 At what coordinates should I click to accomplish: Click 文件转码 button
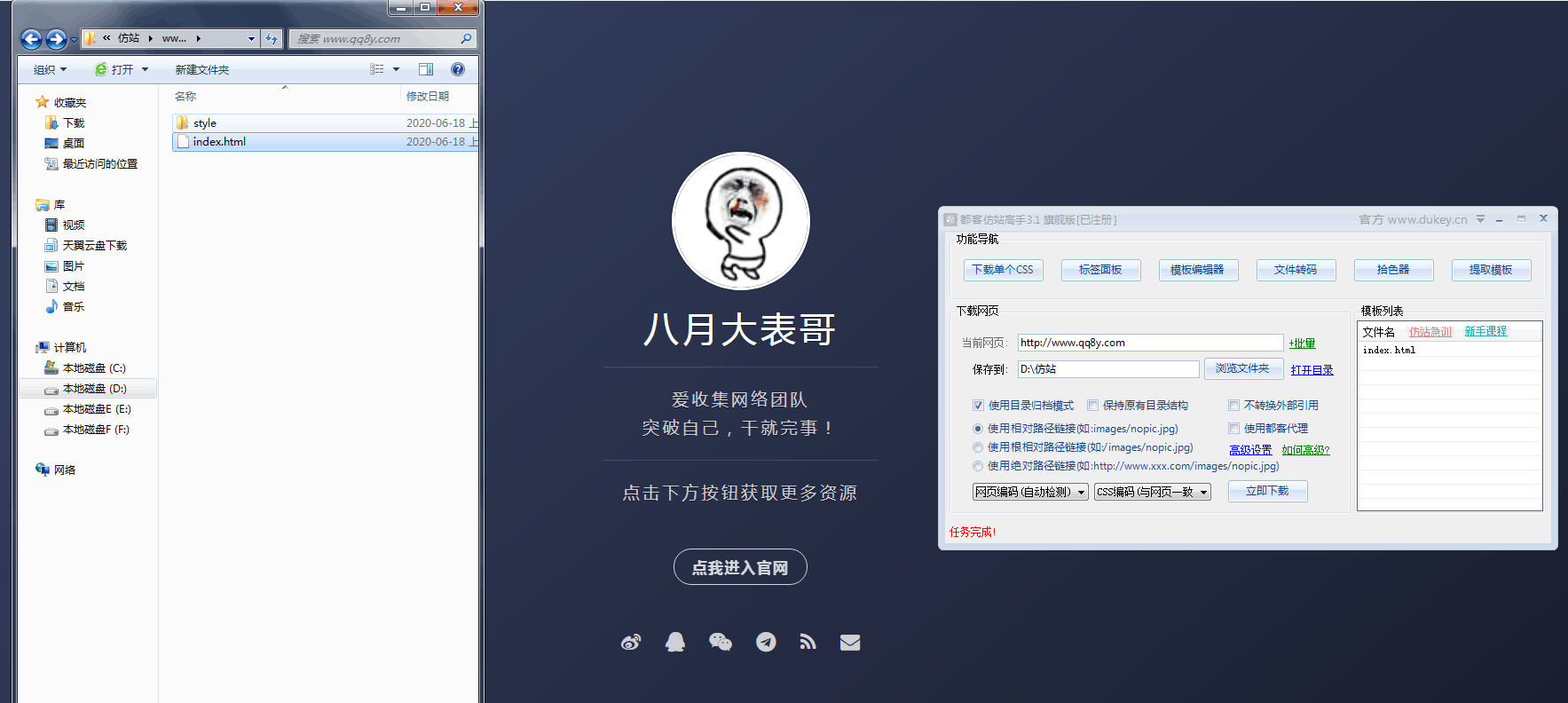[1296, 270]
